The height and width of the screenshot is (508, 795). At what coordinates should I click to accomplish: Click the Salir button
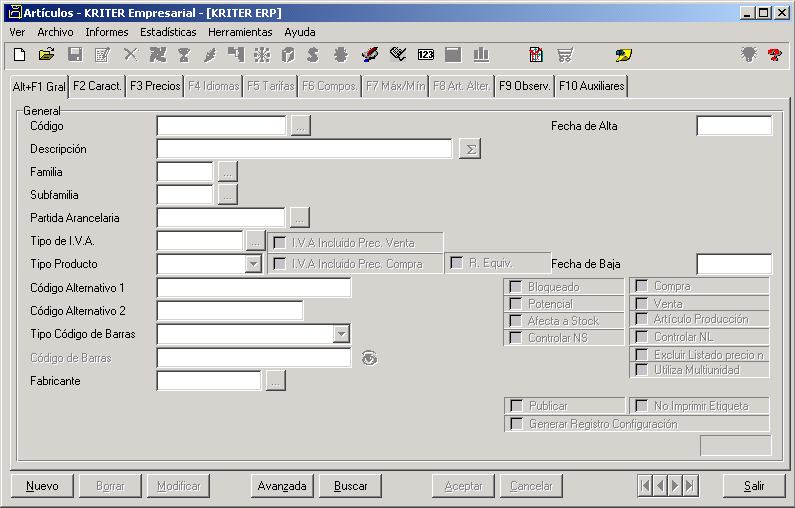coord(754,486)
